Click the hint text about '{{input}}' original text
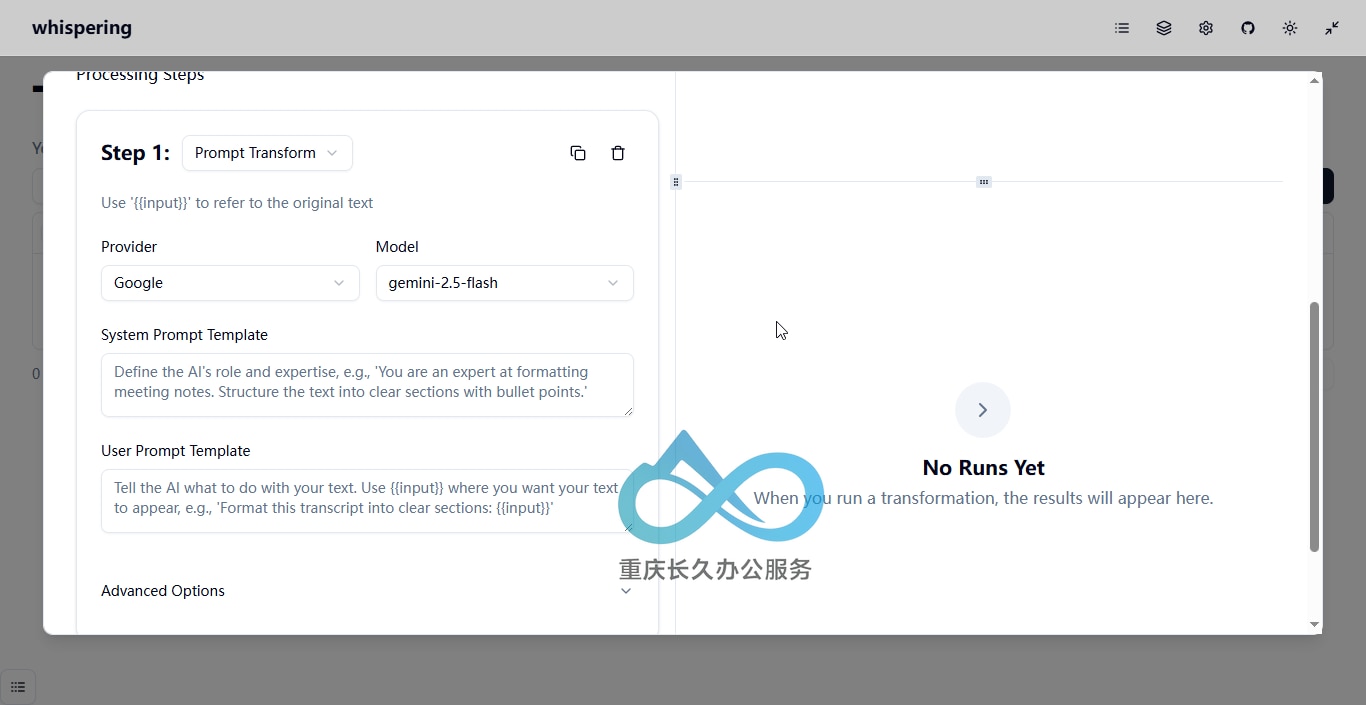The image size is (1366, 705). tap(237, 203)
